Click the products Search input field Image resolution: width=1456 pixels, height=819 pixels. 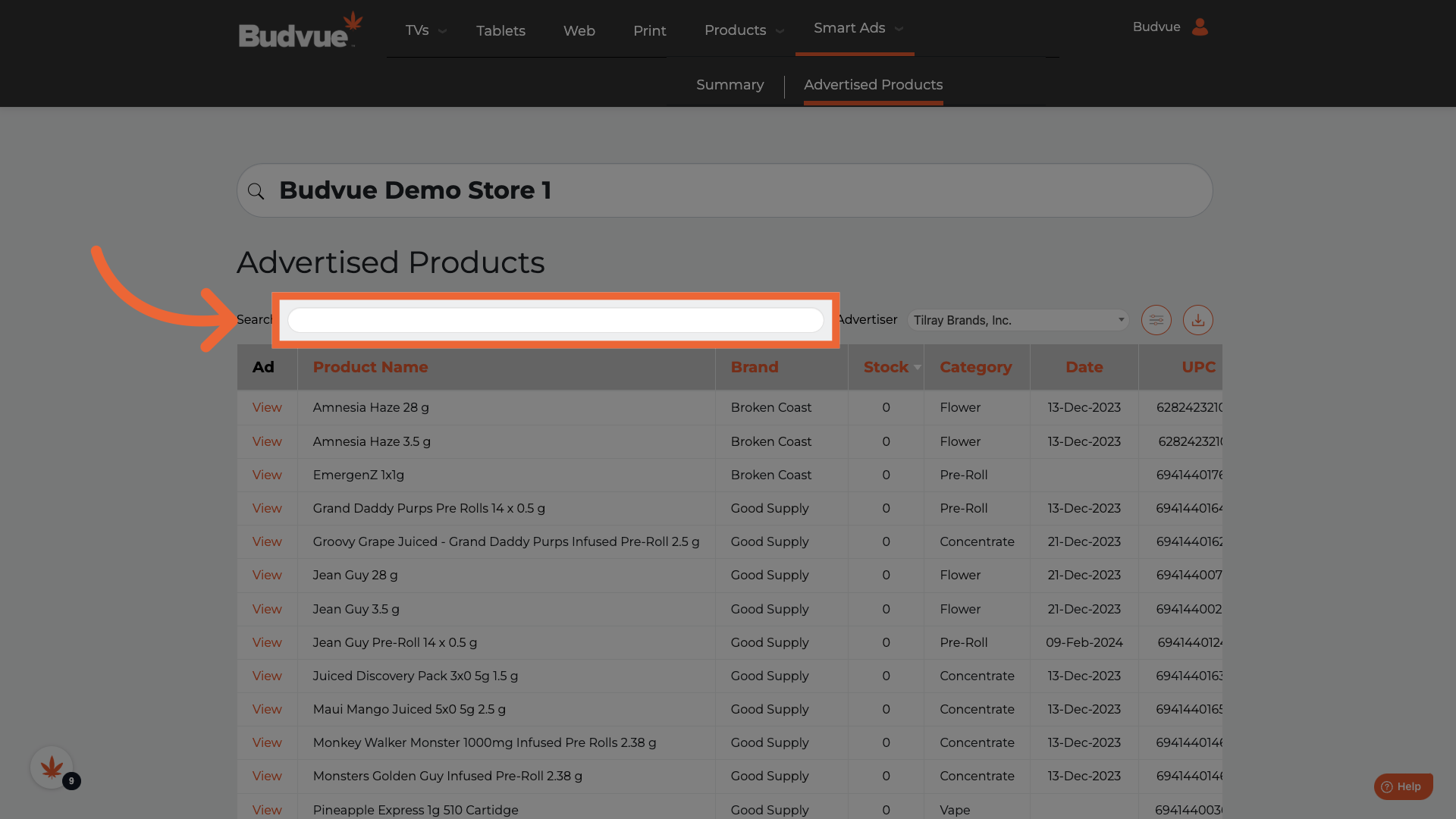[x=555, y=320]
